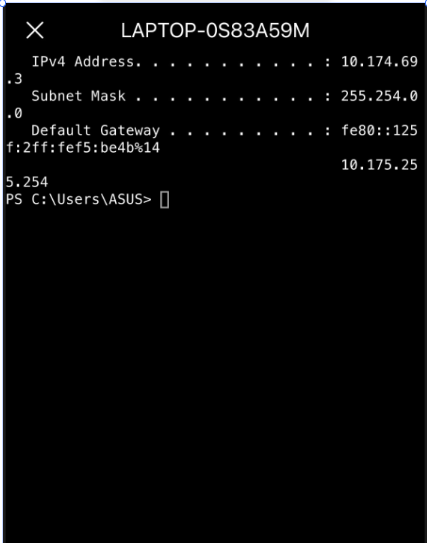Click the Subnet label word
Image resolution: width=427 pixels, height=543 pixels.
coord(57,96)
